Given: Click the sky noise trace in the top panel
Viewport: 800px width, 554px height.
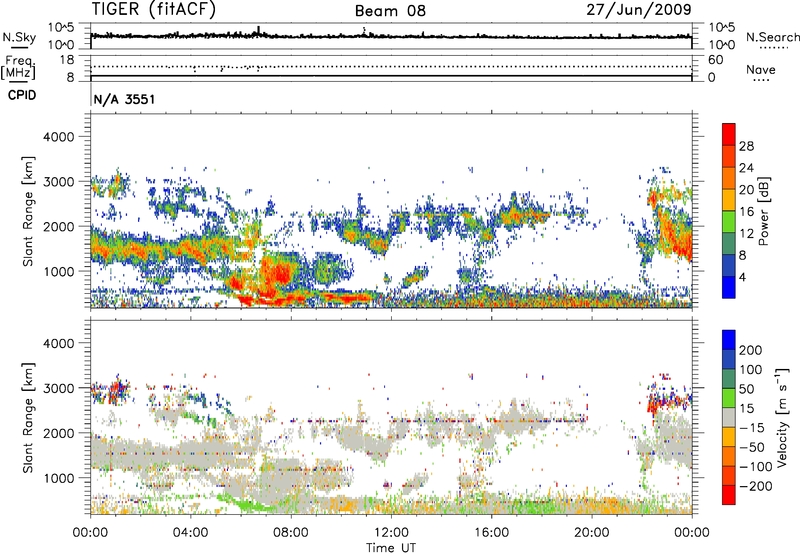Looking at the screenshot, I should click(391, 36).
